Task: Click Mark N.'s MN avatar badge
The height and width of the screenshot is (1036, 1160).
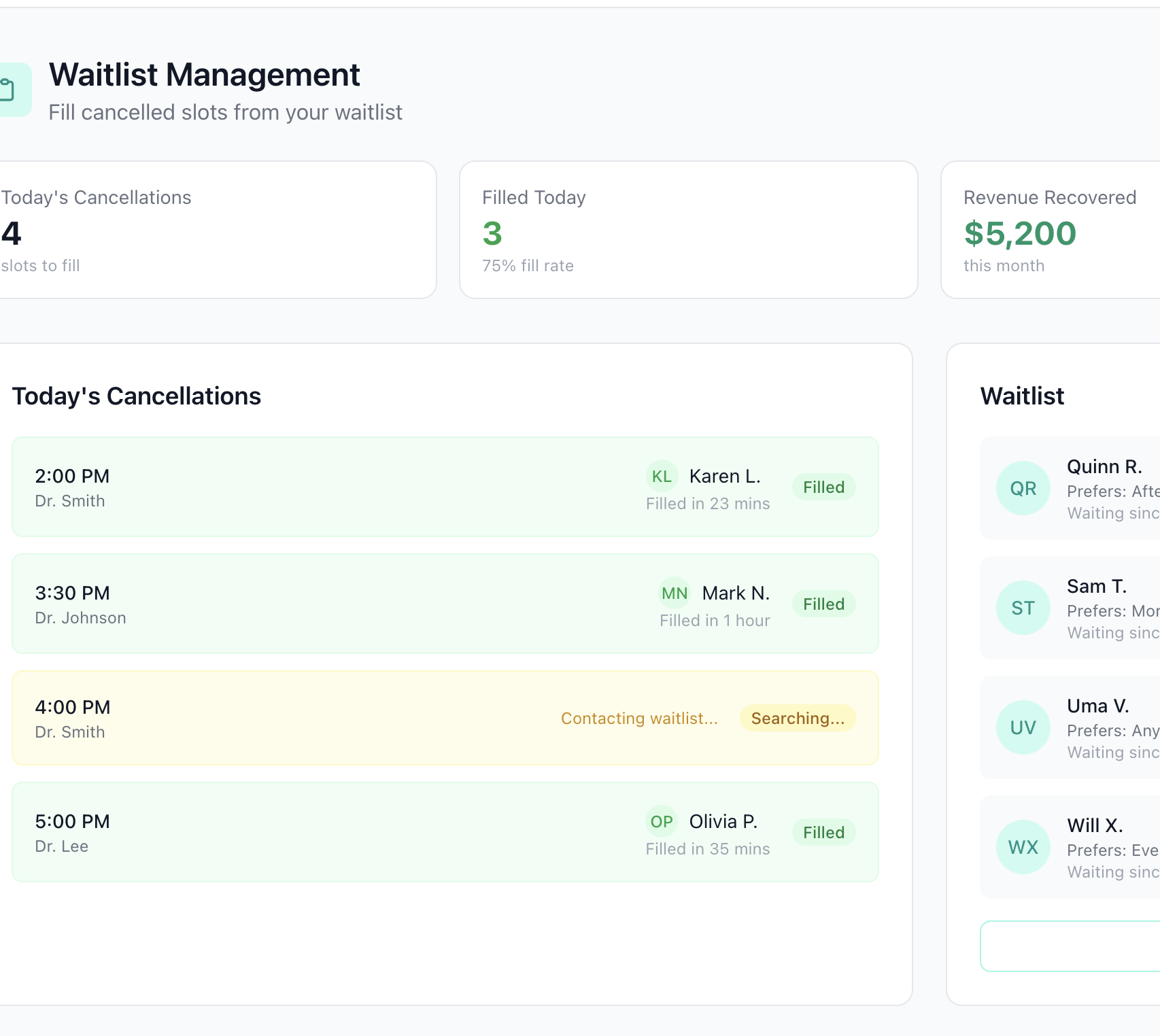Action: [x=674, y=593]
